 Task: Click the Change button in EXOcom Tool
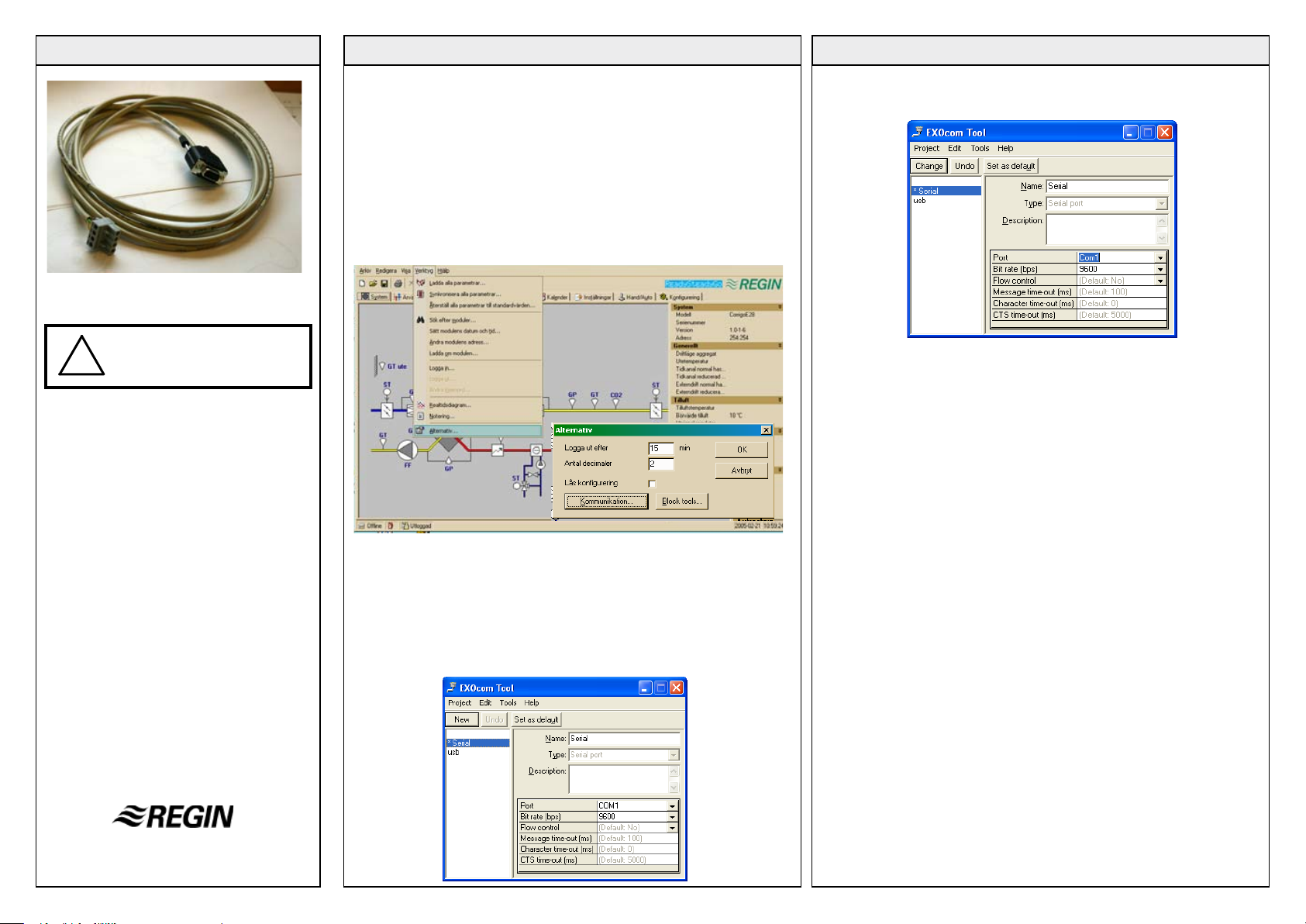pos(929,166)
